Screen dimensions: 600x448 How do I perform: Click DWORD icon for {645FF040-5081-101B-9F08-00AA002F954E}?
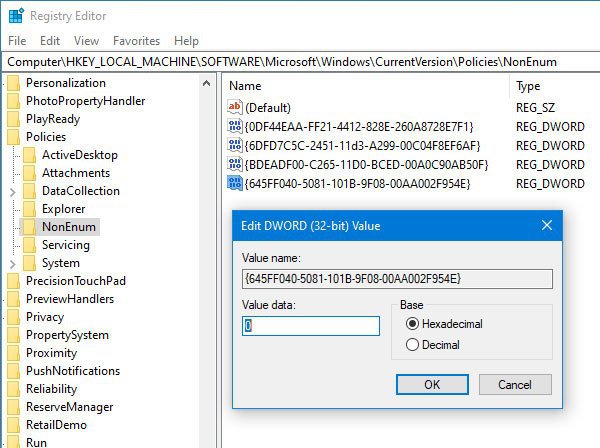pyautogui.click(x=235, y=183)
